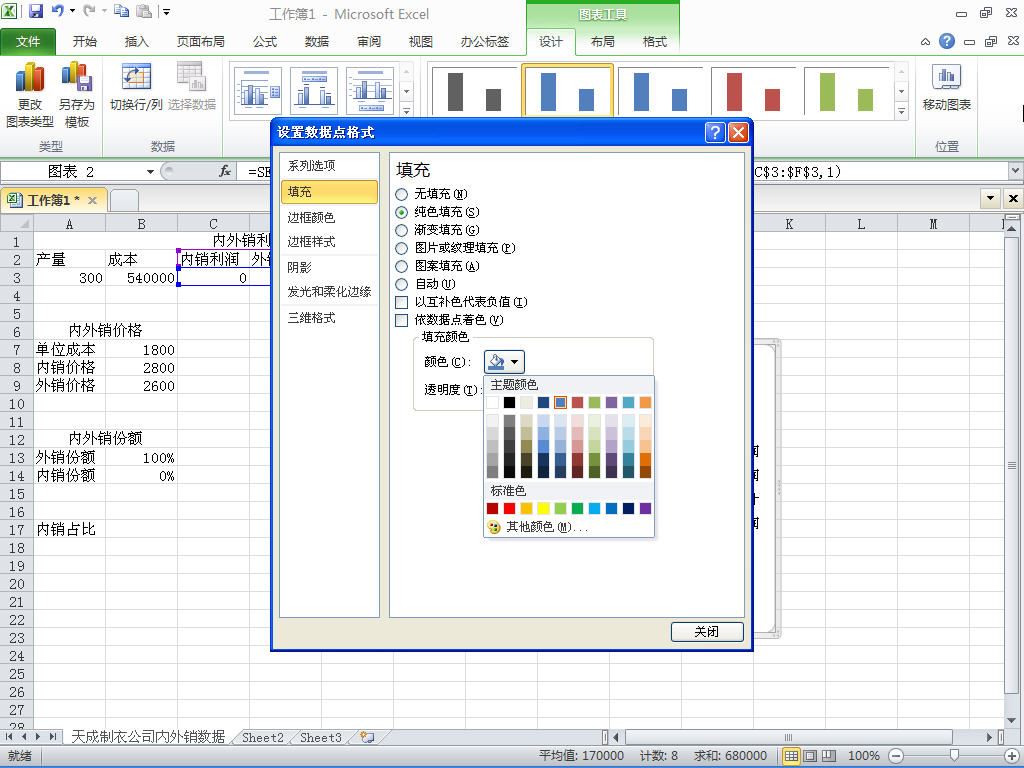The width and height of the screenshot is (1024, 768).
Task: Click the Redo icon in quick access toolbar
Action: 89,11
